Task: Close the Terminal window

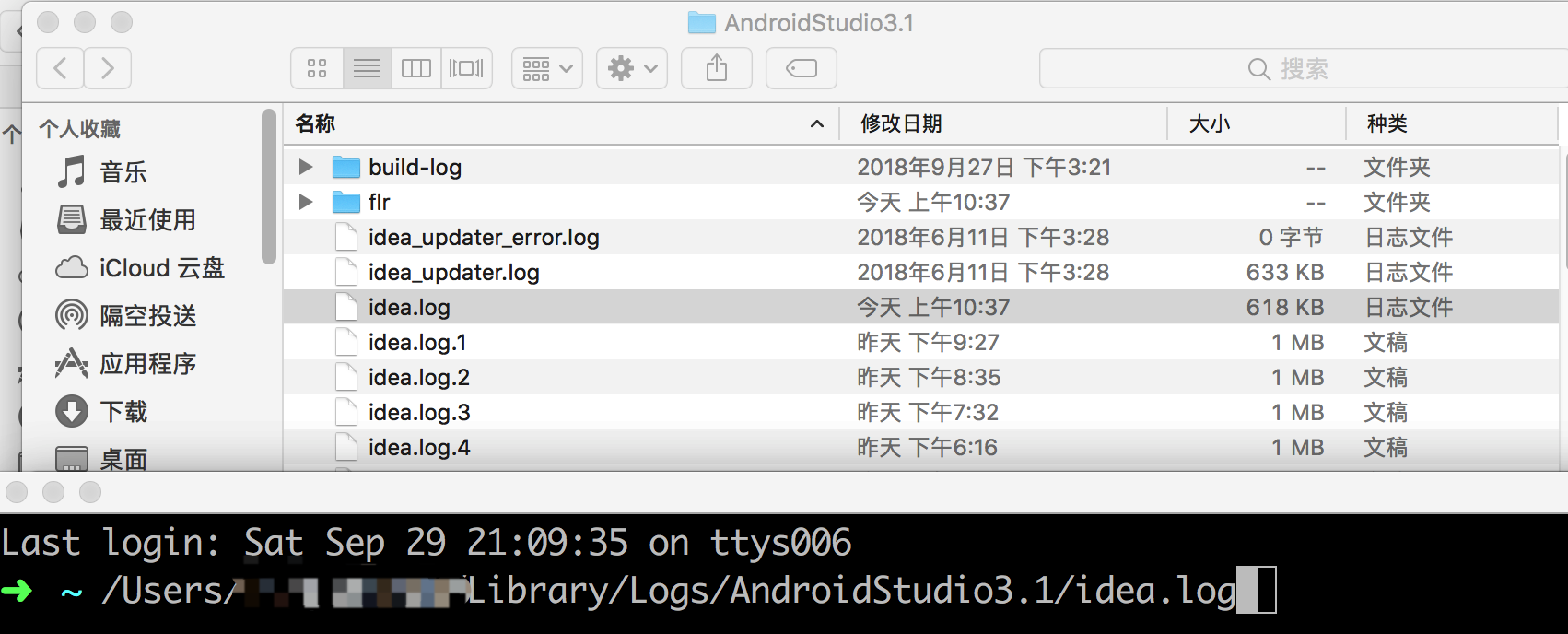Action: click(x=18, y=492)
